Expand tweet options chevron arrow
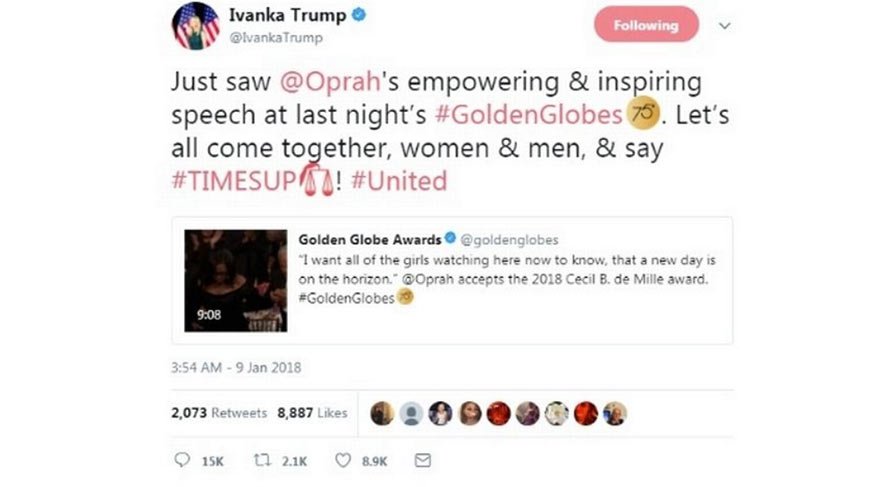The height and width of the screenshot is (487, 880). pos(725,26)
